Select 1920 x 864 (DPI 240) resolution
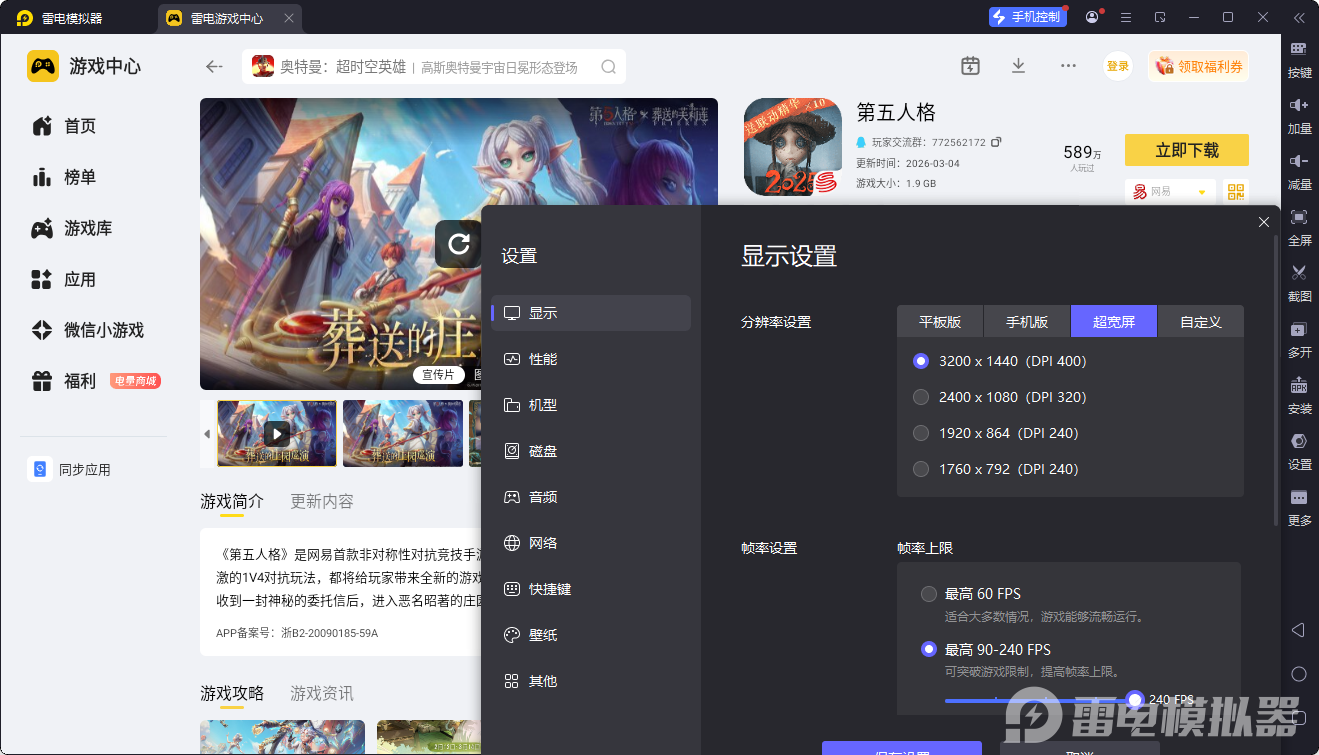The image size is (1319, 755). pyautogui.click(x=921, y=433)
